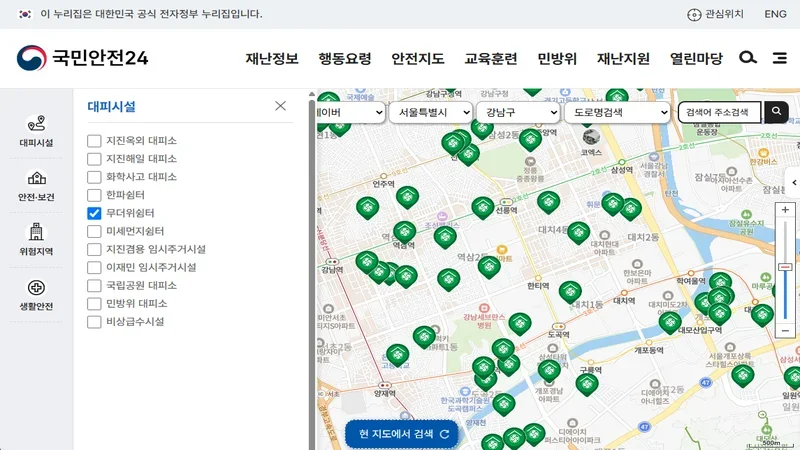This screenshot has height=450, width=800.
Task: Open the 교육훈련 menu
Action: pos(491,59)
